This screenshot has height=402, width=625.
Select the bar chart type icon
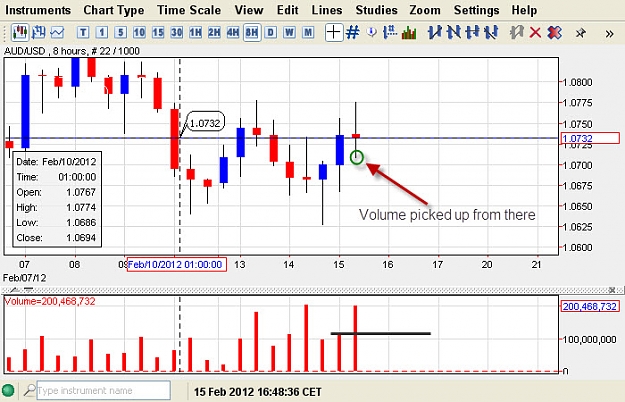(x=39, y=33)
